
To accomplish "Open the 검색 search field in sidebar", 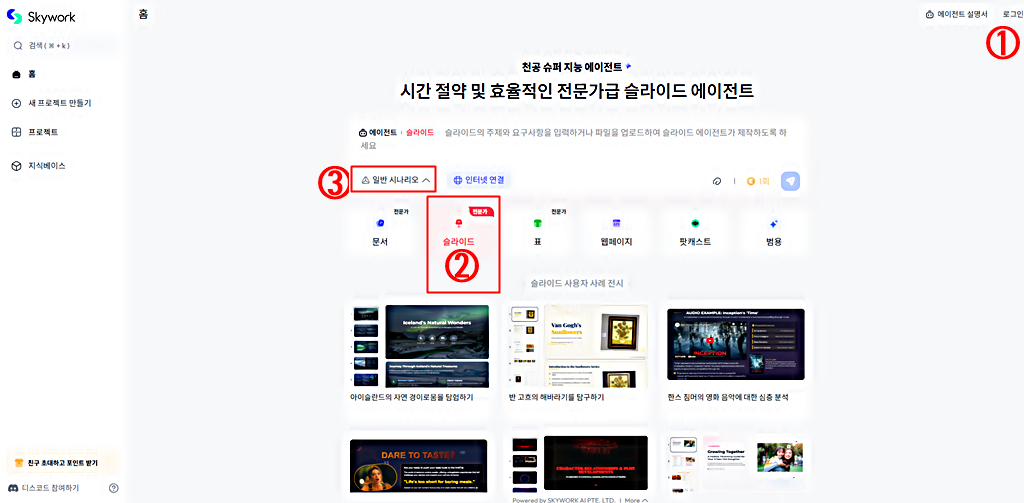I will point(63,46).
